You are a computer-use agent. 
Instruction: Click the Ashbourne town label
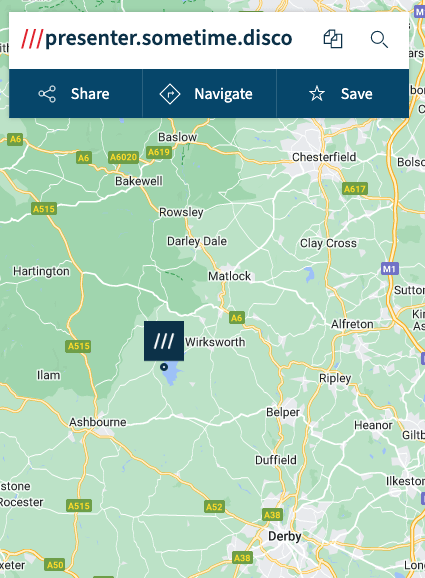[98, 422]
